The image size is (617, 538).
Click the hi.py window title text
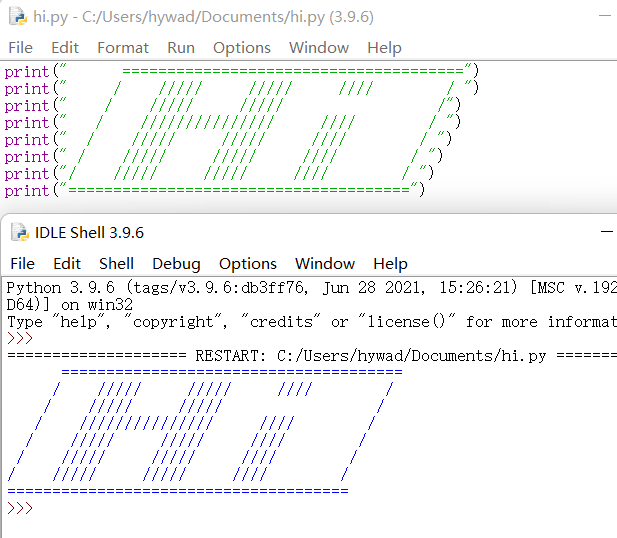203,17
